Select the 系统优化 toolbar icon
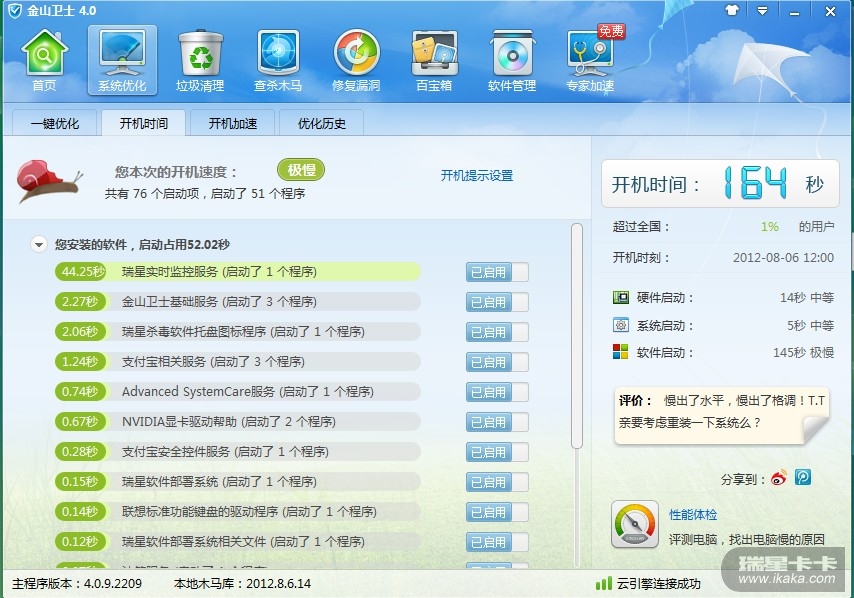 coord(122,60)
